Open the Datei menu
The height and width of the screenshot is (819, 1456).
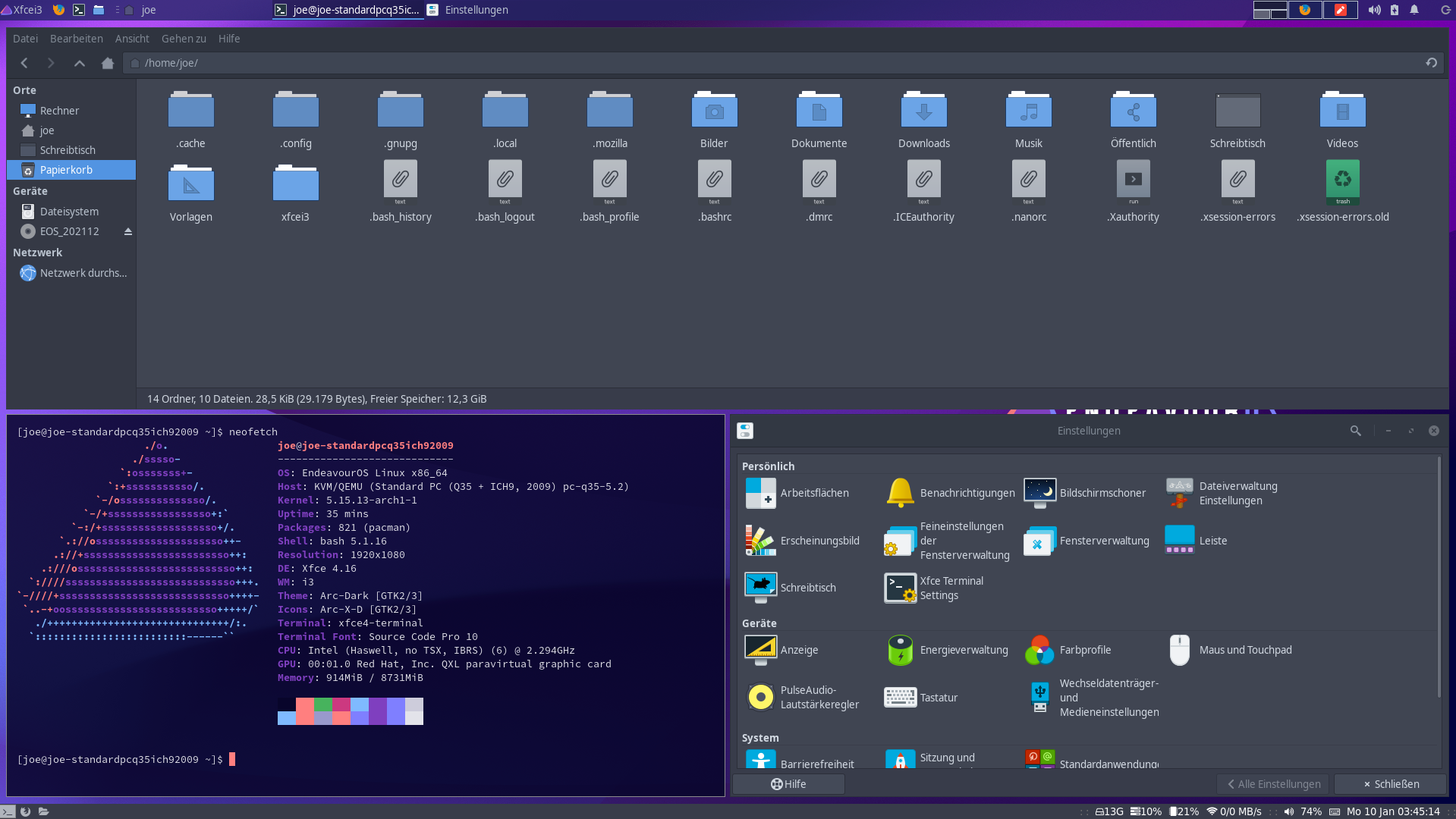coord(25,39)
